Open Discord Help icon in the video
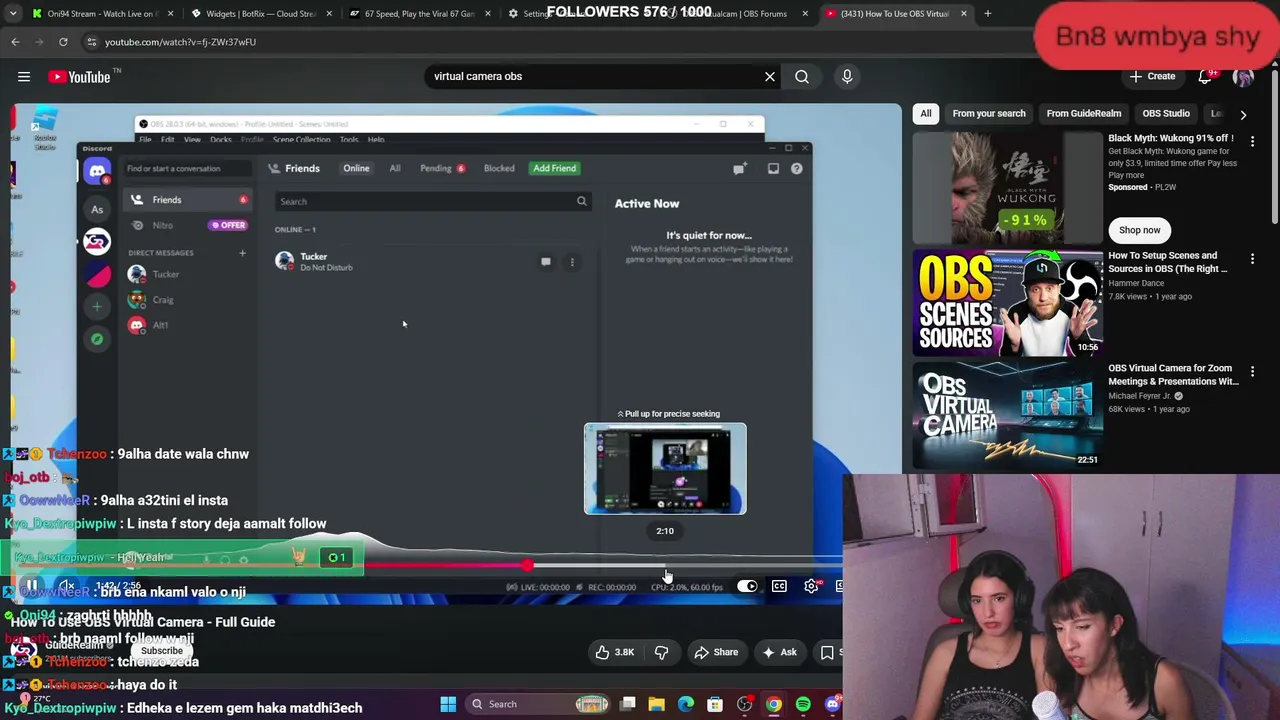 tap(796, 169)
